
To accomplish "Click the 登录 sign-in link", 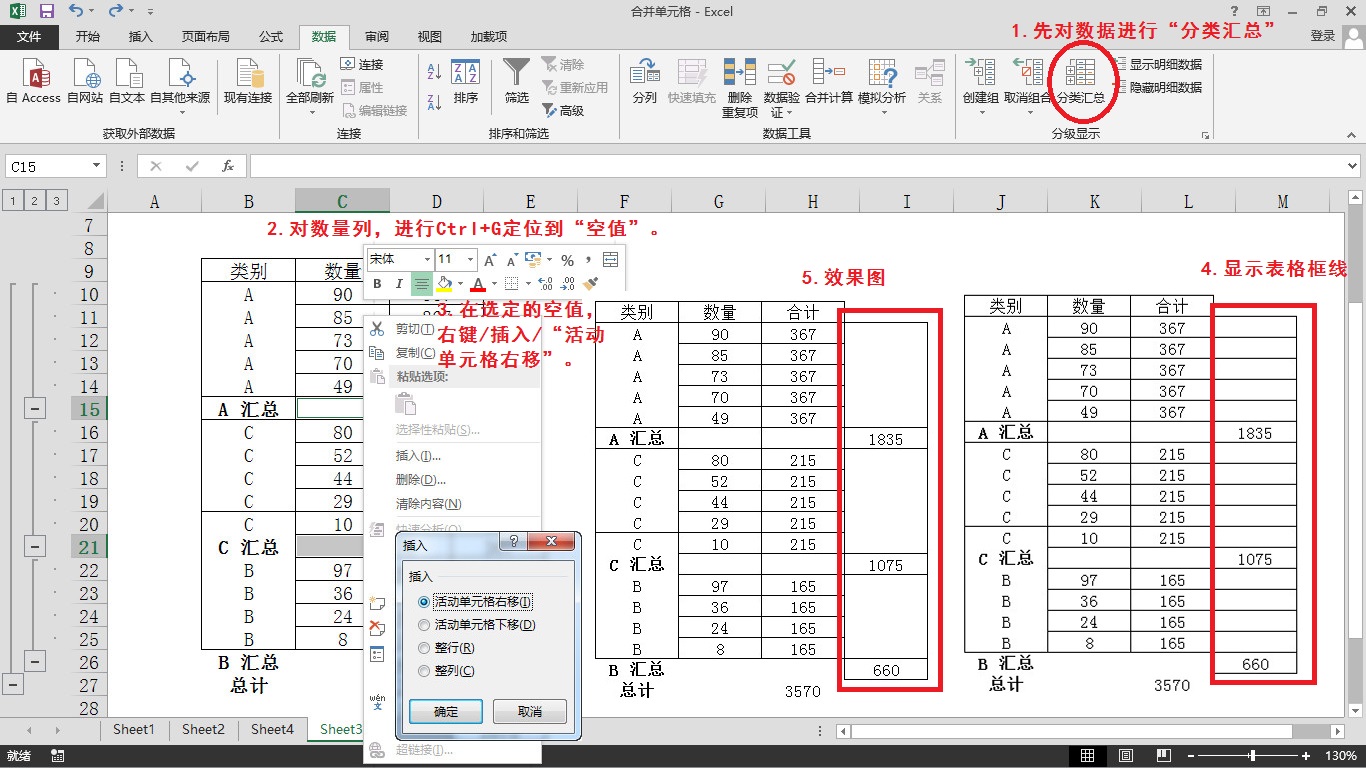I will click(1322, 36).
